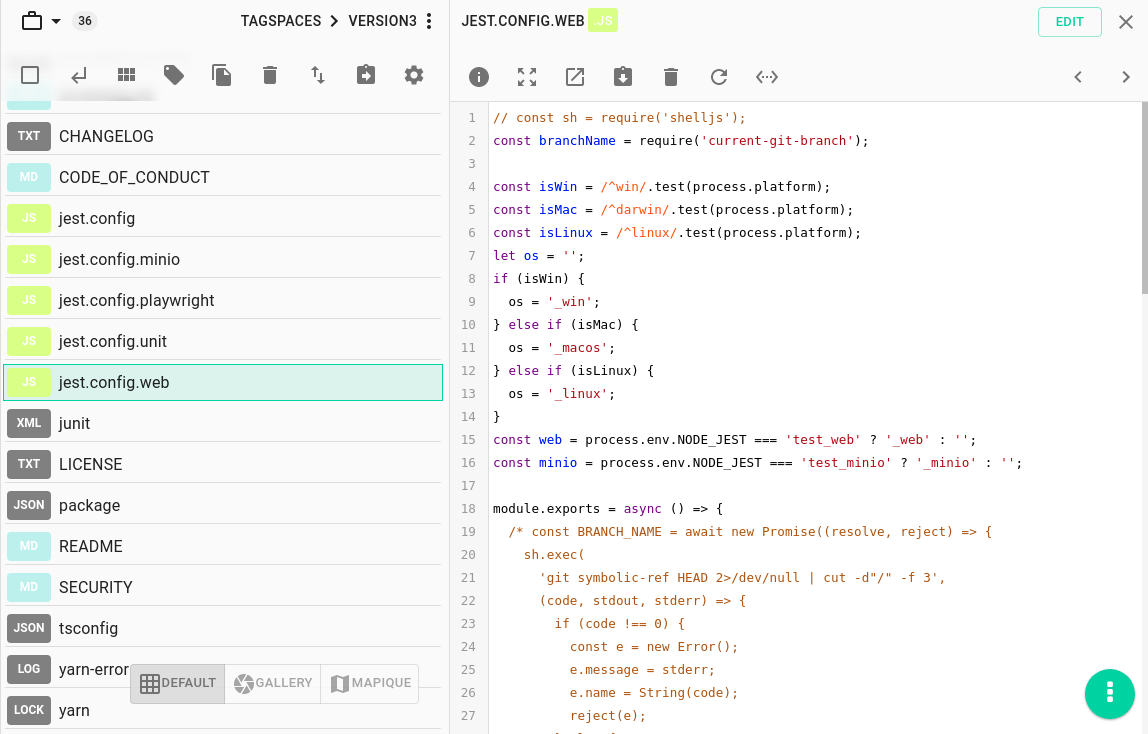
Task: Click the JSON tag on package
Action: [x=29, y=505]
